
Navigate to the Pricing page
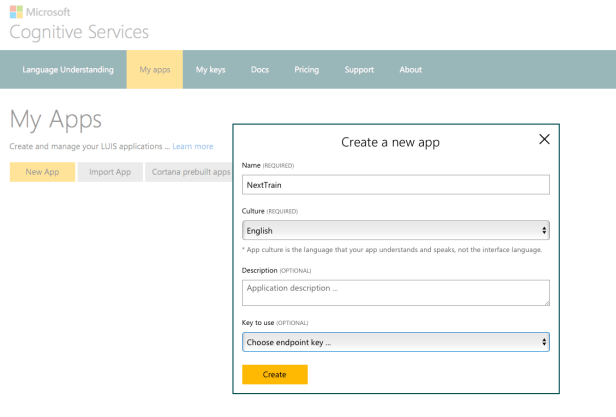point(307,70)
